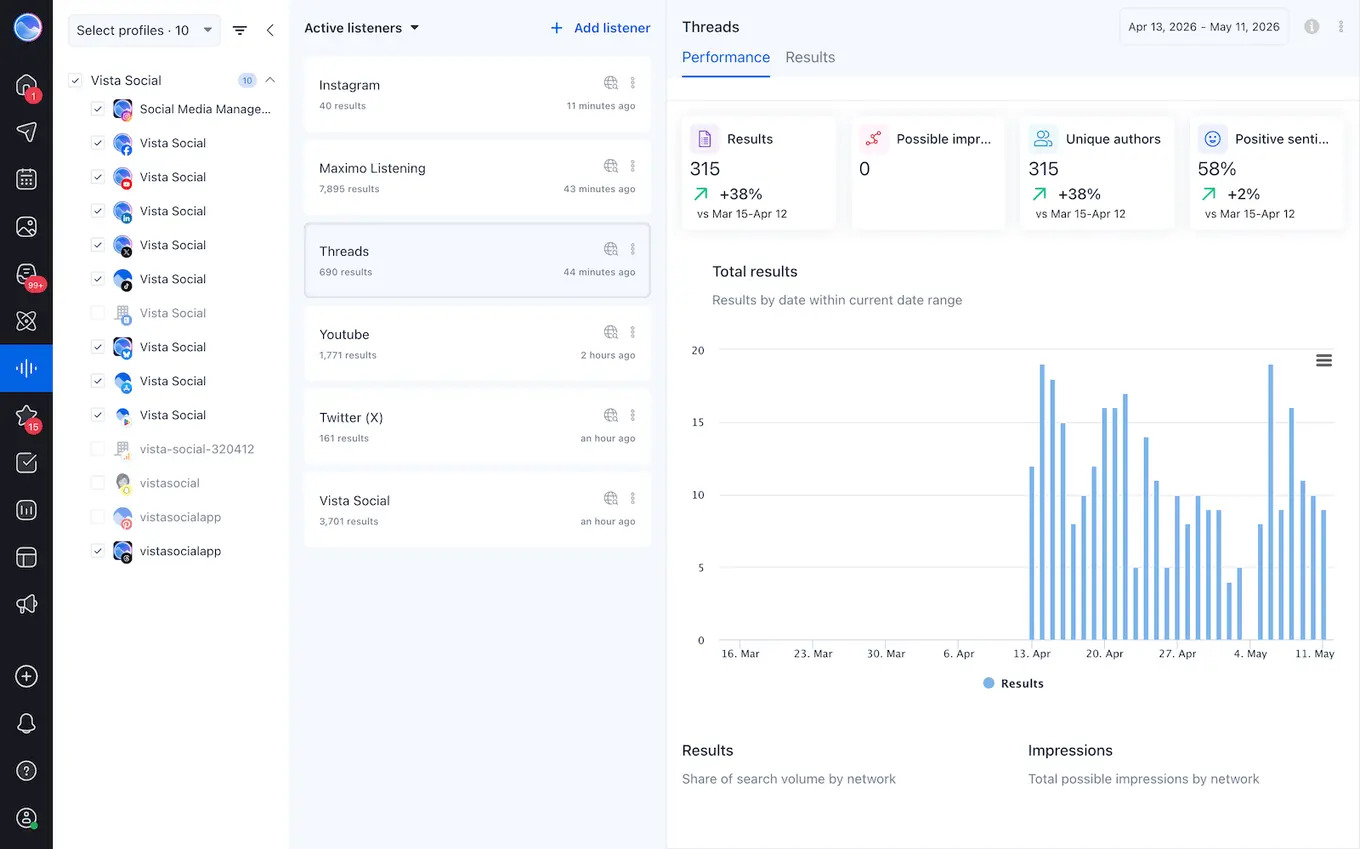Open the chart hamburger menu icon
1360x849 pixels.
tap(1324, 361)
